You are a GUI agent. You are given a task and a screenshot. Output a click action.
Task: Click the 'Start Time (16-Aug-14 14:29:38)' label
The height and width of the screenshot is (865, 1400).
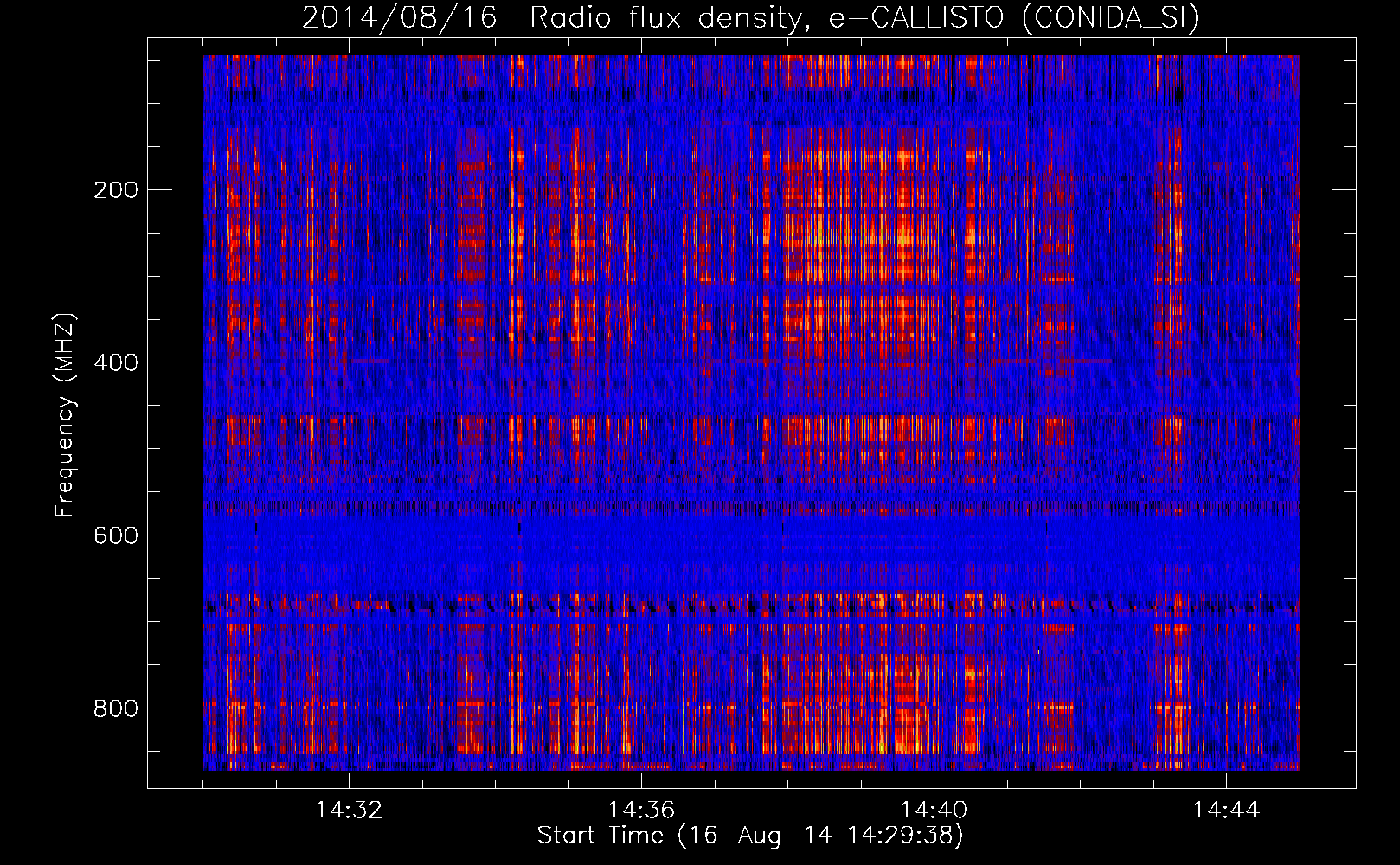pyautogui.click(x=750, y=836)
